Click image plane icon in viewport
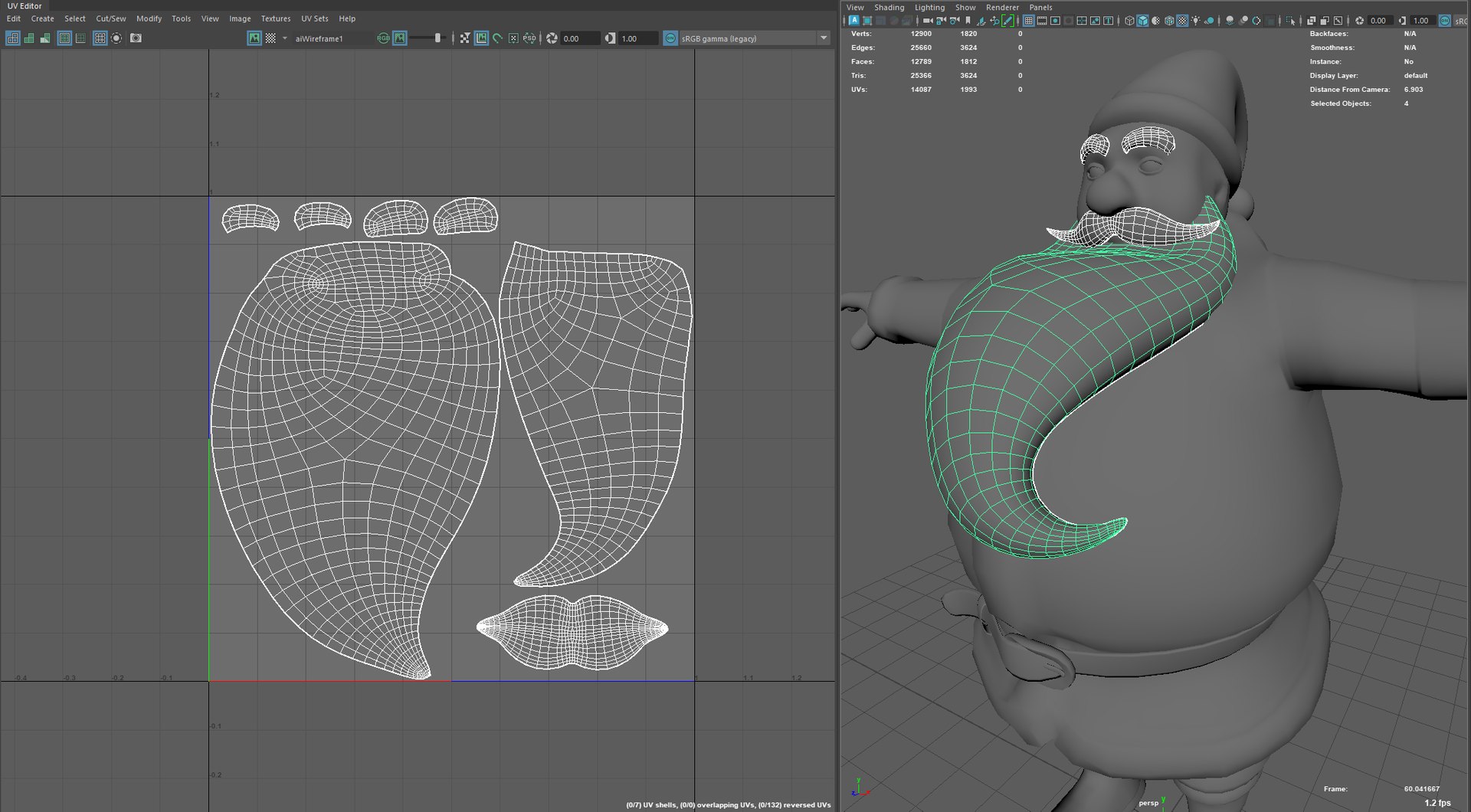The width and height of the screenshot is (1471, 812). [x=981, y=21]
